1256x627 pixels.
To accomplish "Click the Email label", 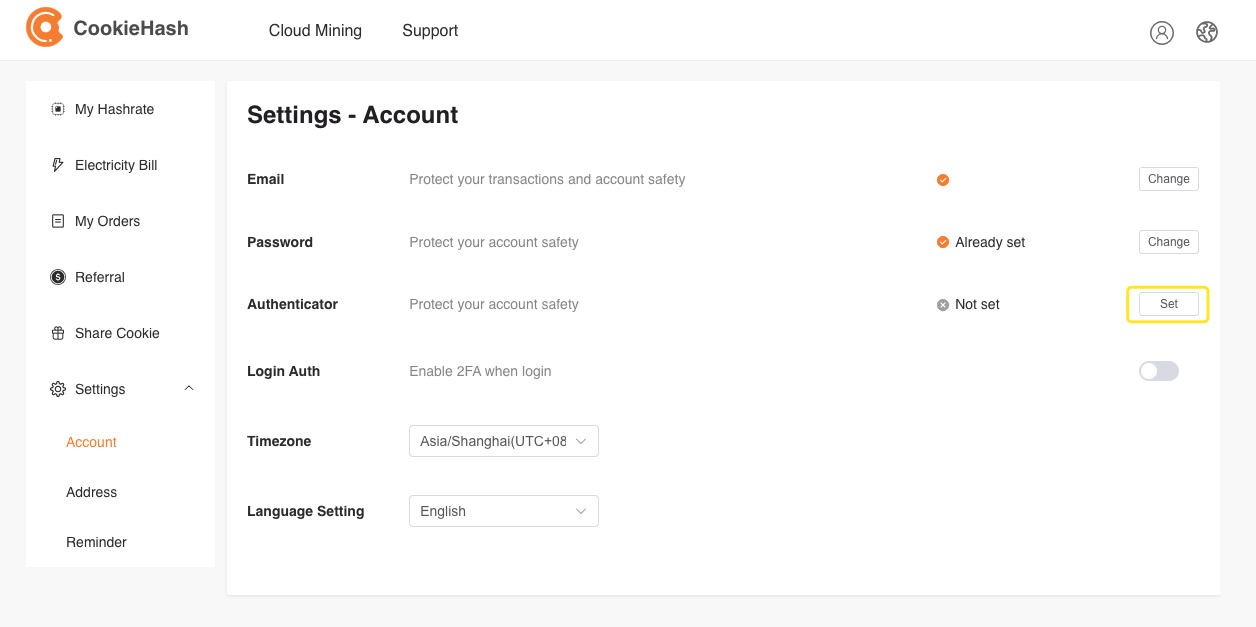I will coord(266,179).
